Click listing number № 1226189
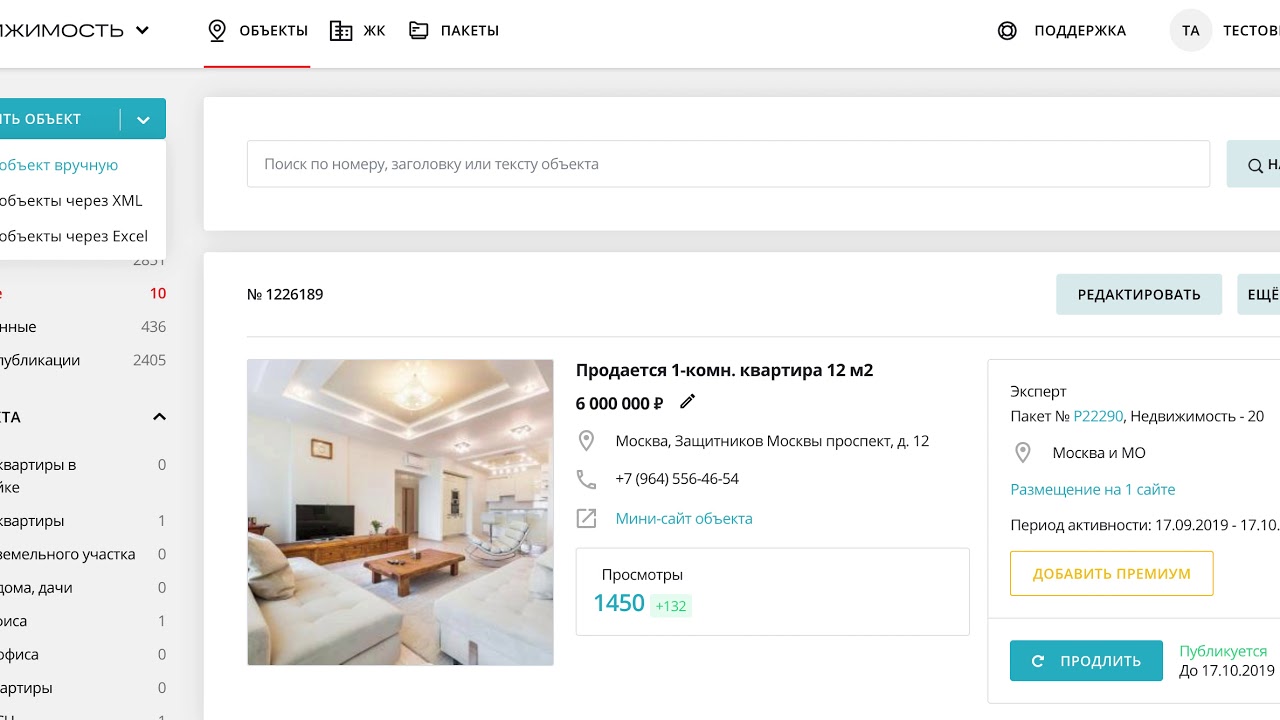Image resolution: width=1280 pixels, height=720 pixels. point(285,294)
